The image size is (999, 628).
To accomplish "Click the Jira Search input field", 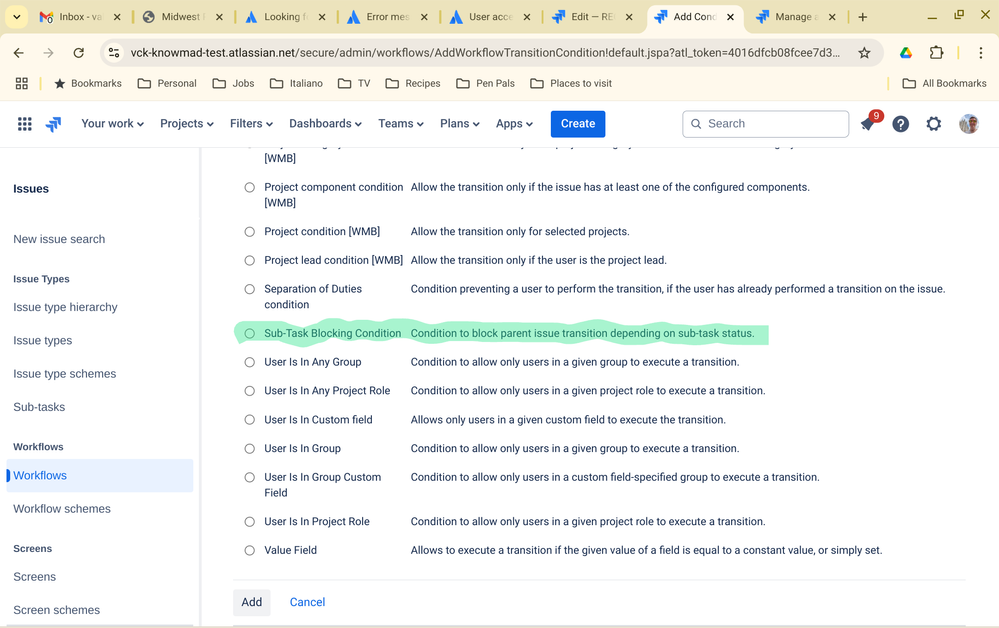I will (x=765, y=123).
